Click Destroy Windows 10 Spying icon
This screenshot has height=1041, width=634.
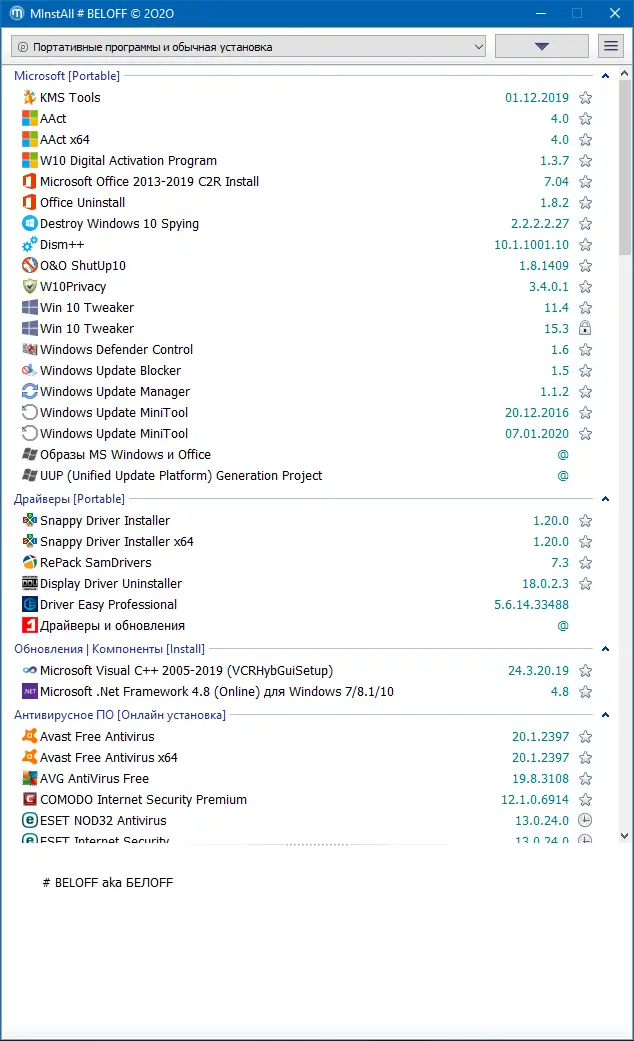[x=30, y=224]
